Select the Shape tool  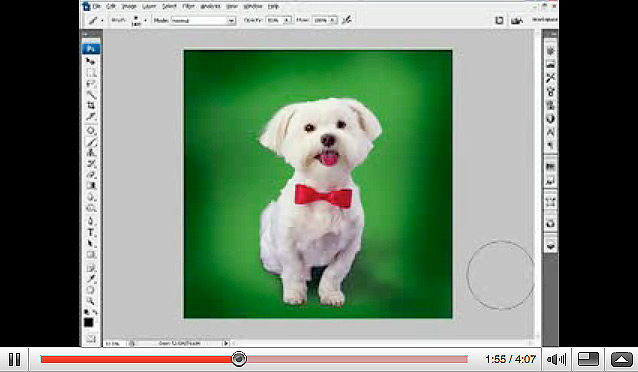coord(91,255)
